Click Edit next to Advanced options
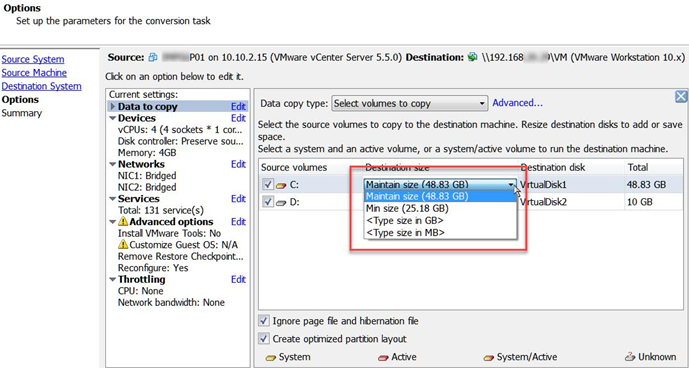The image size is (689, 368). (x=238, y=222)
